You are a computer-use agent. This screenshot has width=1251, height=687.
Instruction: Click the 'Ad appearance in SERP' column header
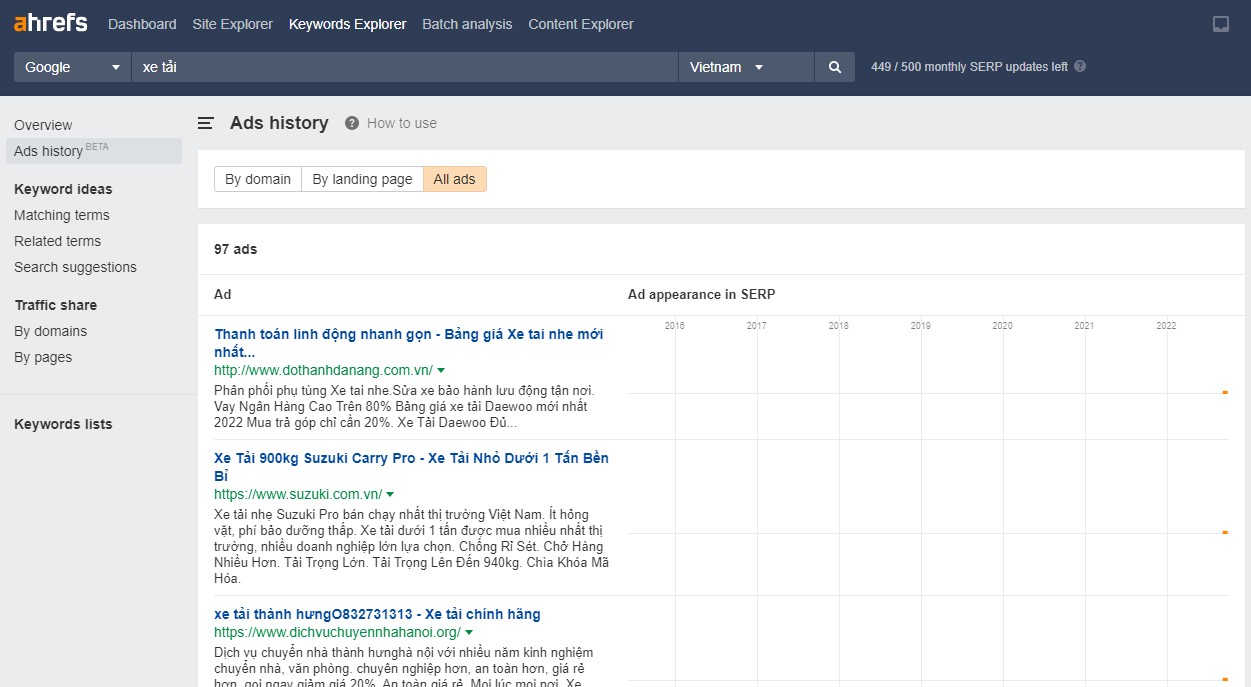[701, 294]
